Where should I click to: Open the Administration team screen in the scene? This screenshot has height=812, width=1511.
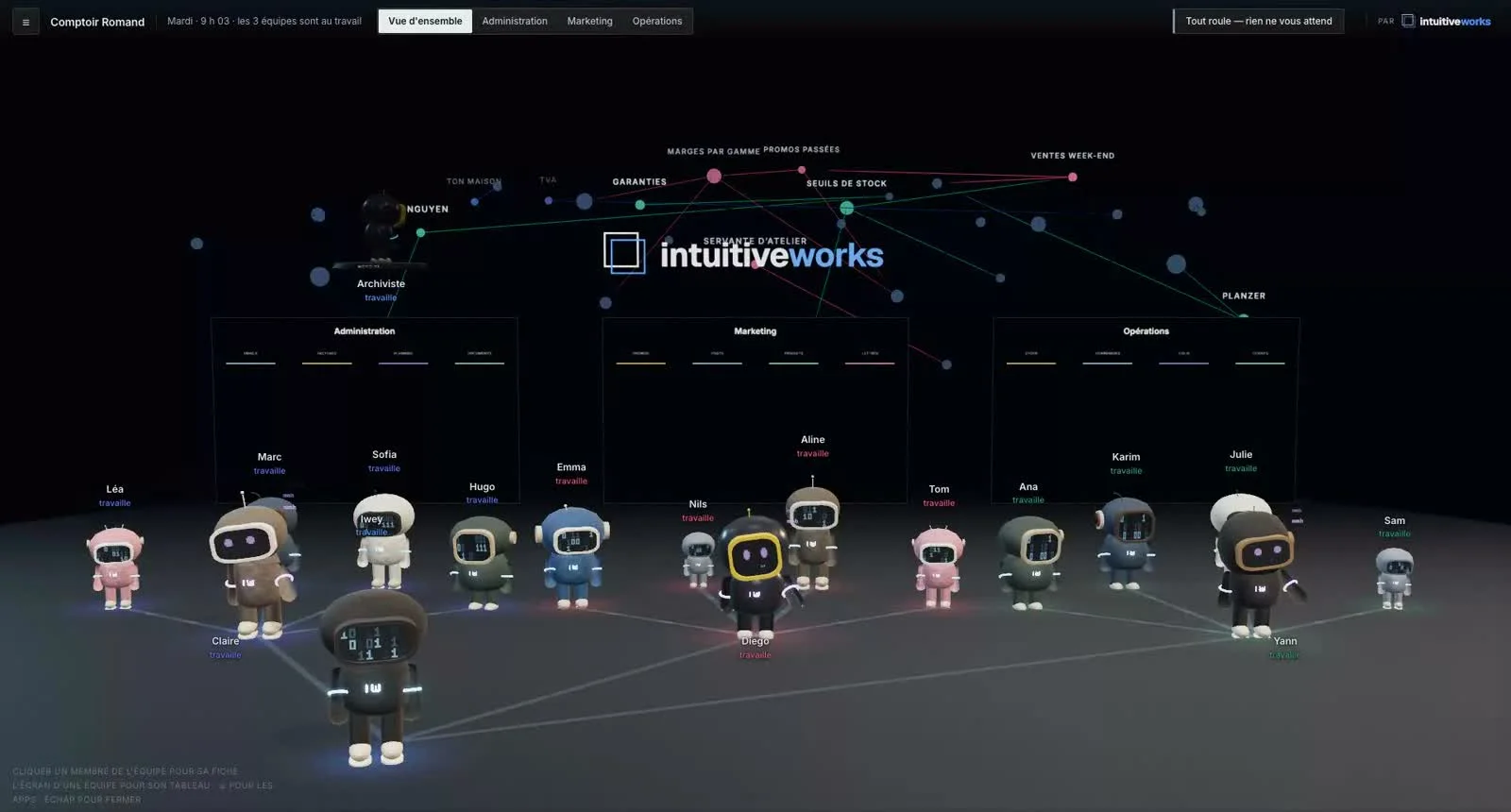coord(365,411)
